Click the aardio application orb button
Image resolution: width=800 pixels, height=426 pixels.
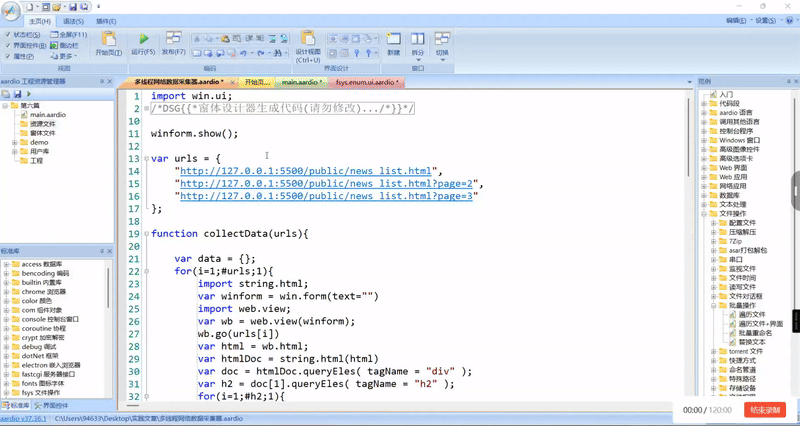[x=10, y=11]
